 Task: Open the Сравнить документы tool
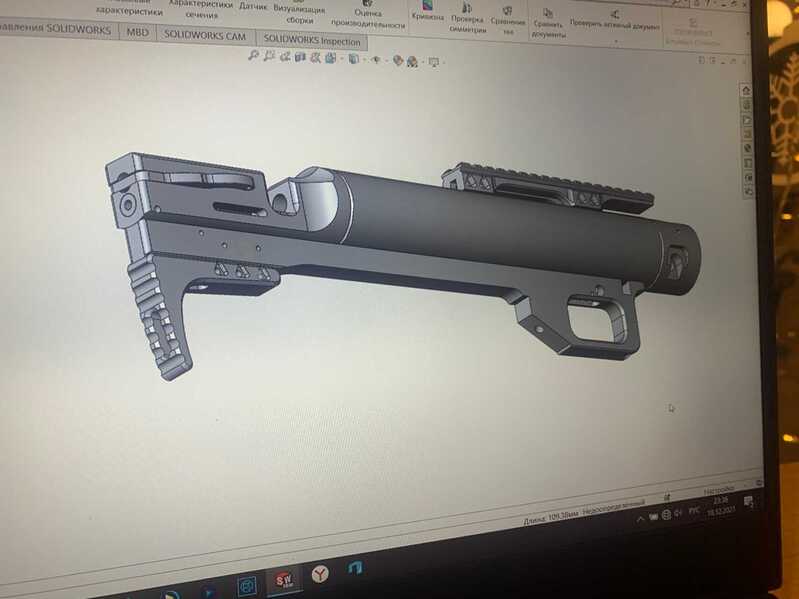(548, 23)
